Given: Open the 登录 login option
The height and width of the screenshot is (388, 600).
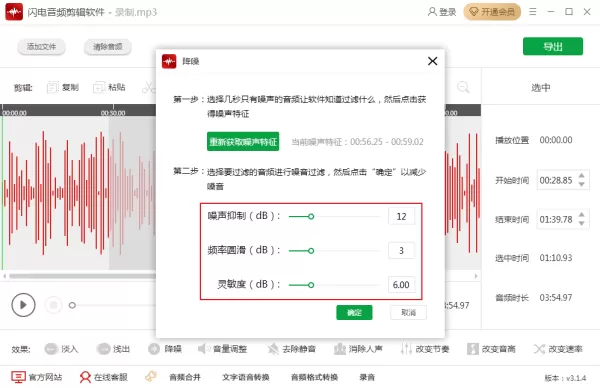Looking at the screenshot, I should coord(442,12).
